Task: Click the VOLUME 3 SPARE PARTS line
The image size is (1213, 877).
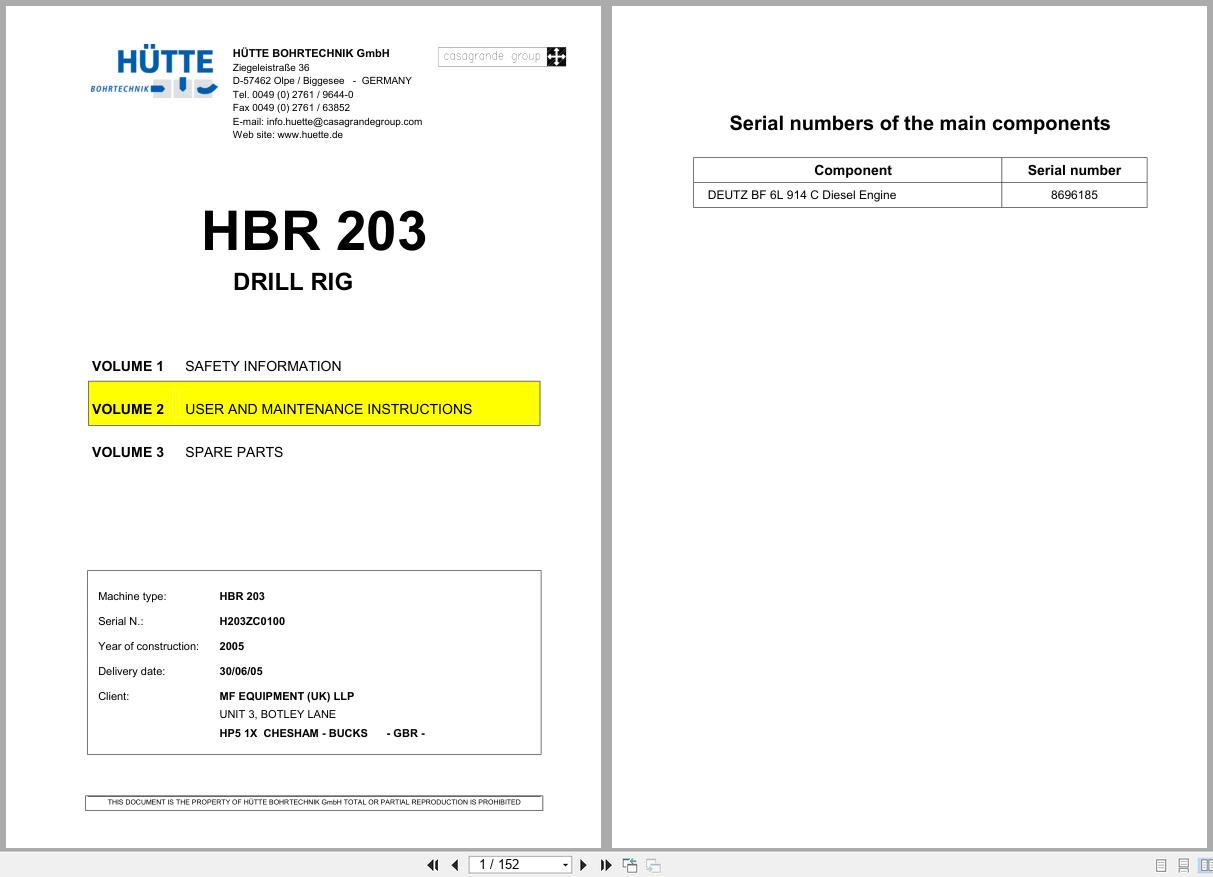Action: pos(188,452)
